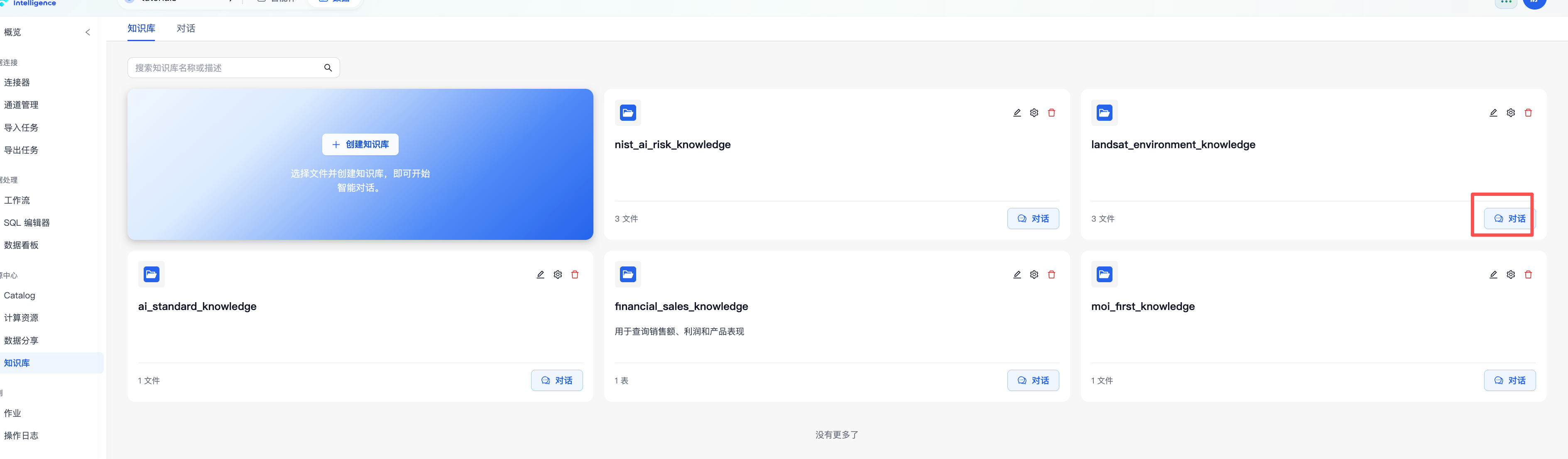
Task: Click the financial_sales_knowledge title
Action: coord(681,306)
